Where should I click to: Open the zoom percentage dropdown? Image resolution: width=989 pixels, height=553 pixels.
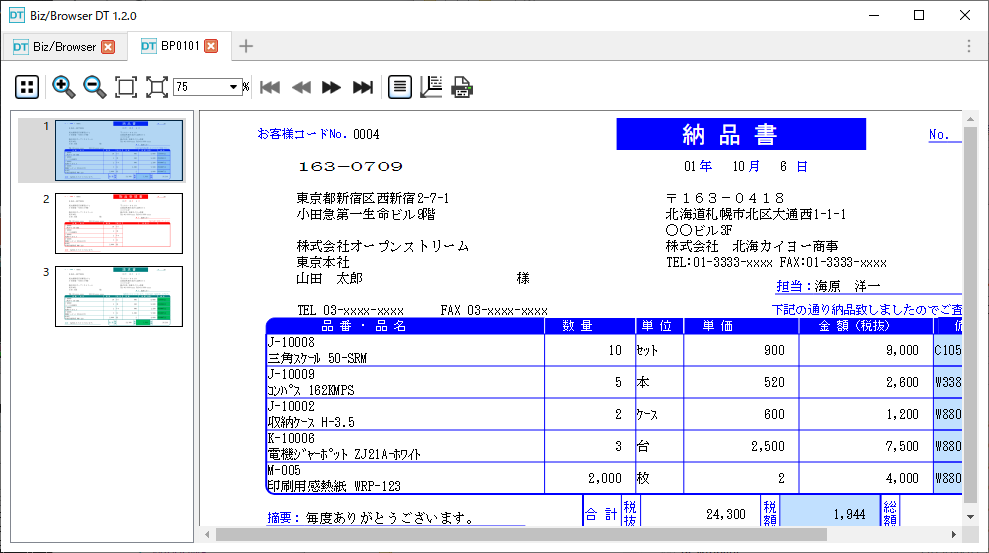[235, 87]
